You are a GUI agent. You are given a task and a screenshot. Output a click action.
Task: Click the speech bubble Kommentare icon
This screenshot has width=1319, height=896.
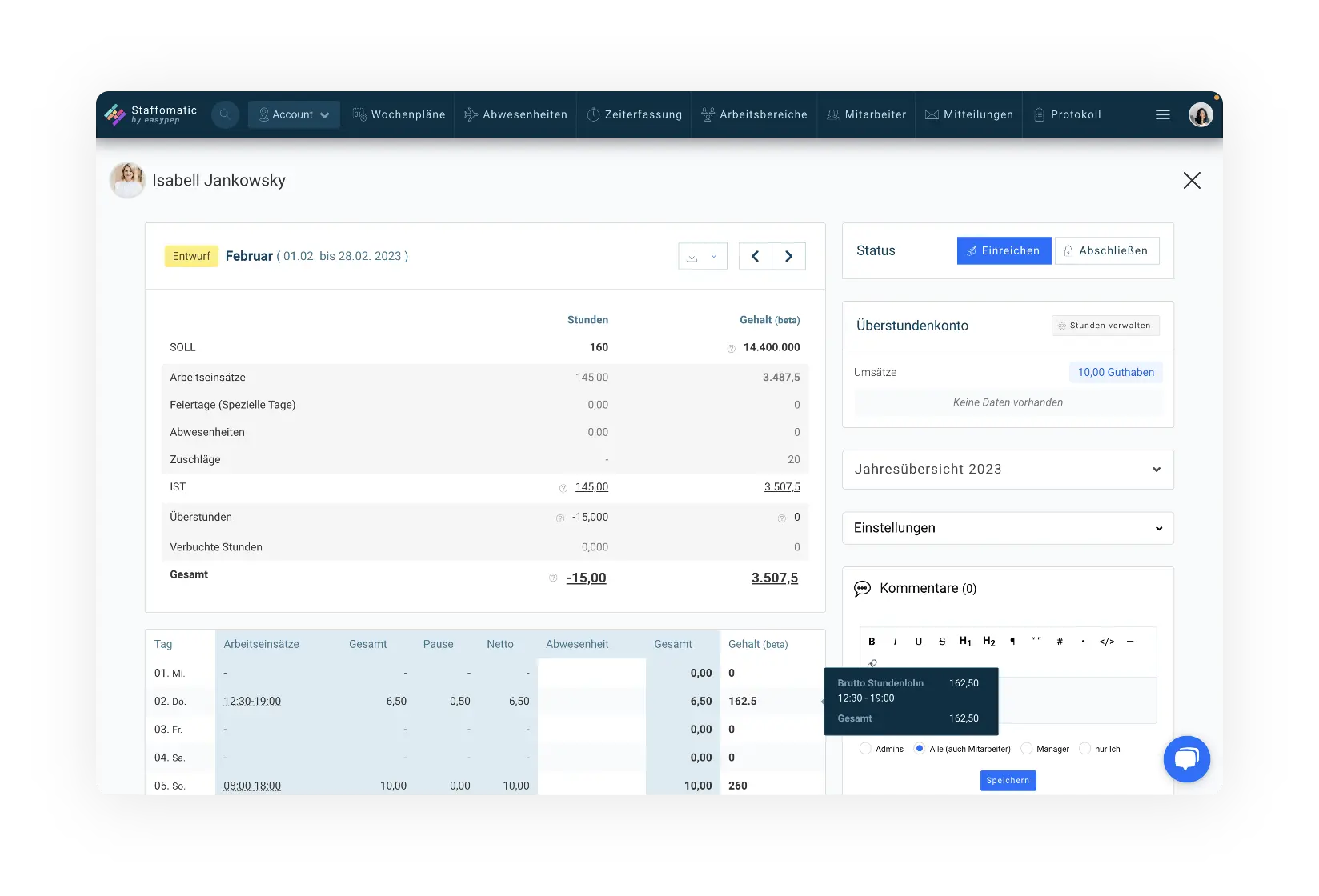click(x=862, y=589)
